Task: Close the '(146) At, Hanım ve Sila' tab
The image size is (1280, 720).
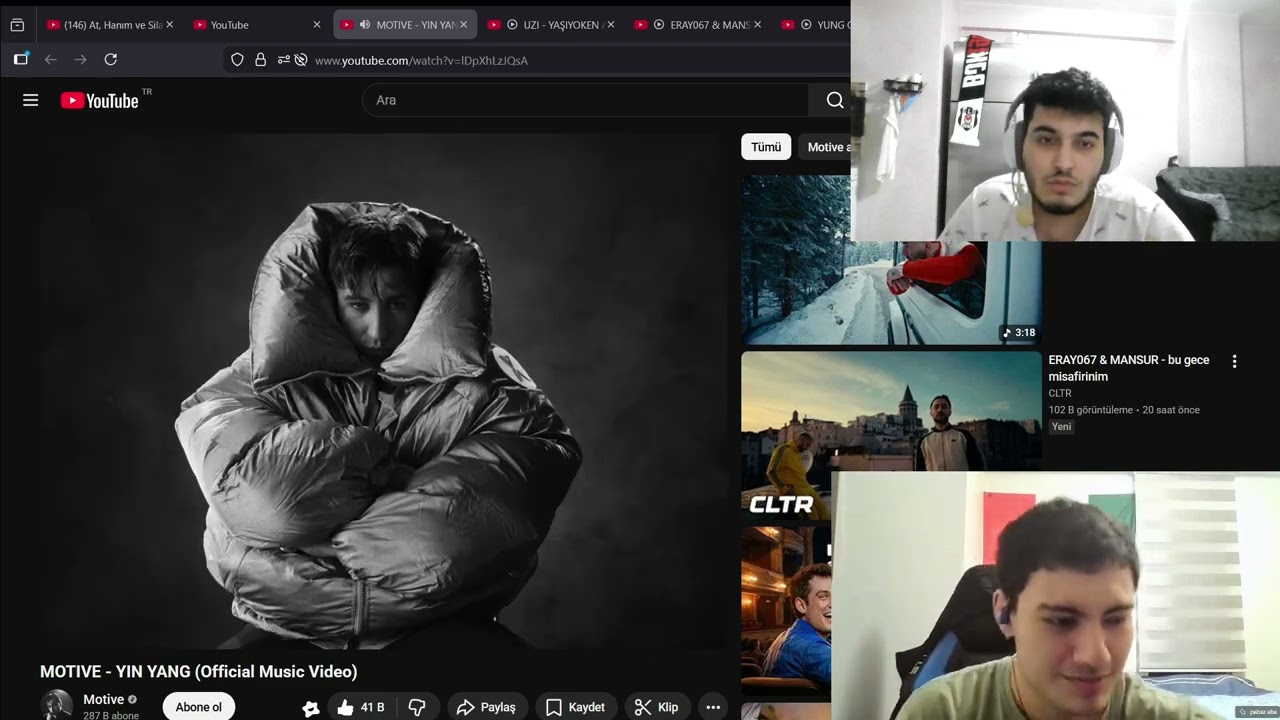Action: pyautogui.click(x=169, y=25)
